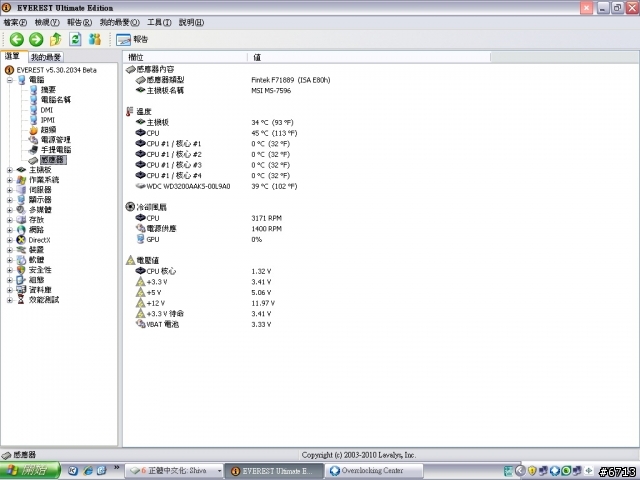The width and height of the screenshot is (640, 480).
Task: Select the GPU fan 0% row
Action: click(199, 239)
